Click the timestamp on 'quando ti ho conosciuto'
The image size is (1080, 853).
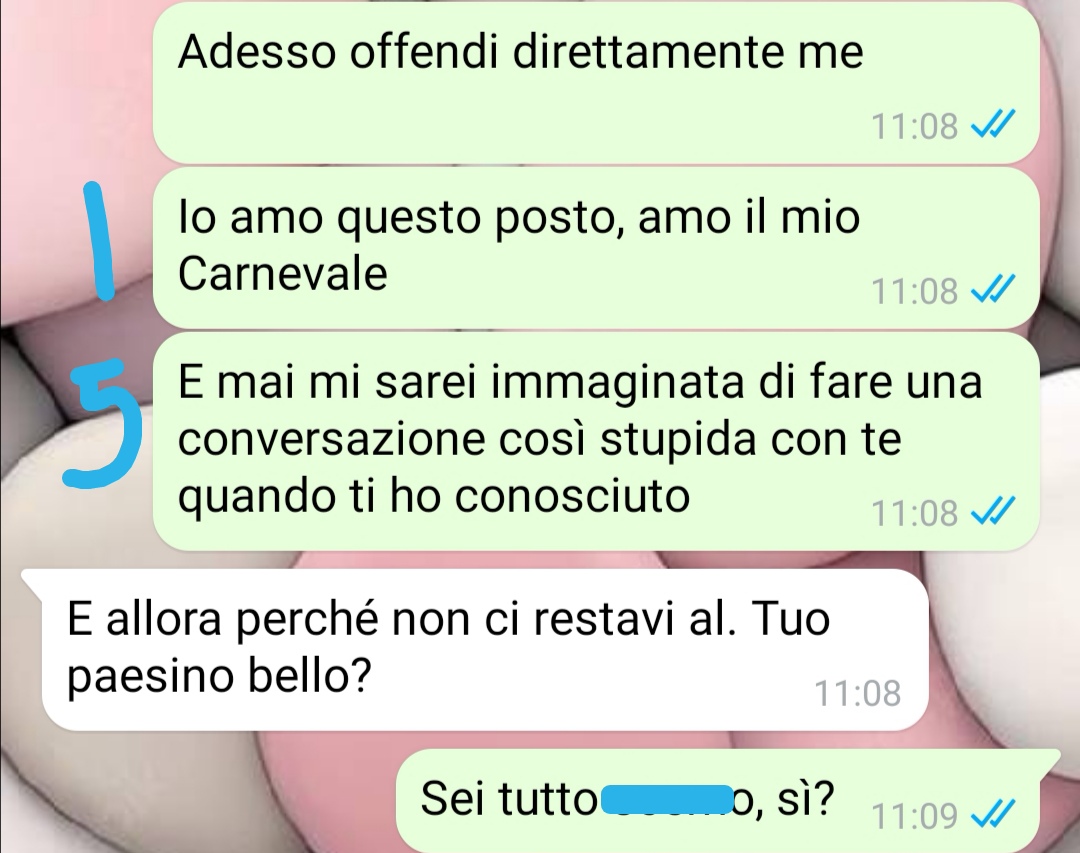[x=914, y=513]
